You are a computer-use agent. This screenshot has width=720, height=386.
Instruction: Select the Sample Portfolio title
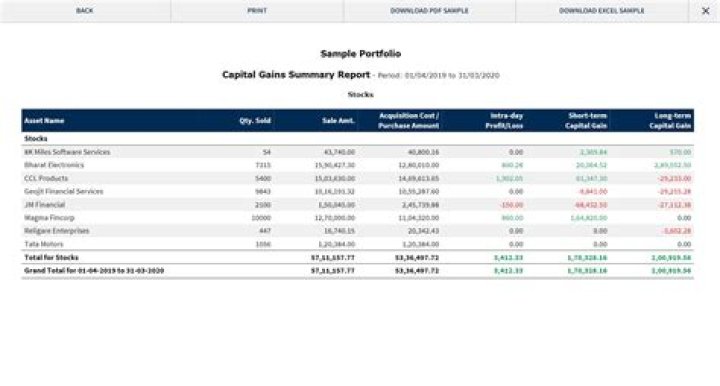(360, 54)
